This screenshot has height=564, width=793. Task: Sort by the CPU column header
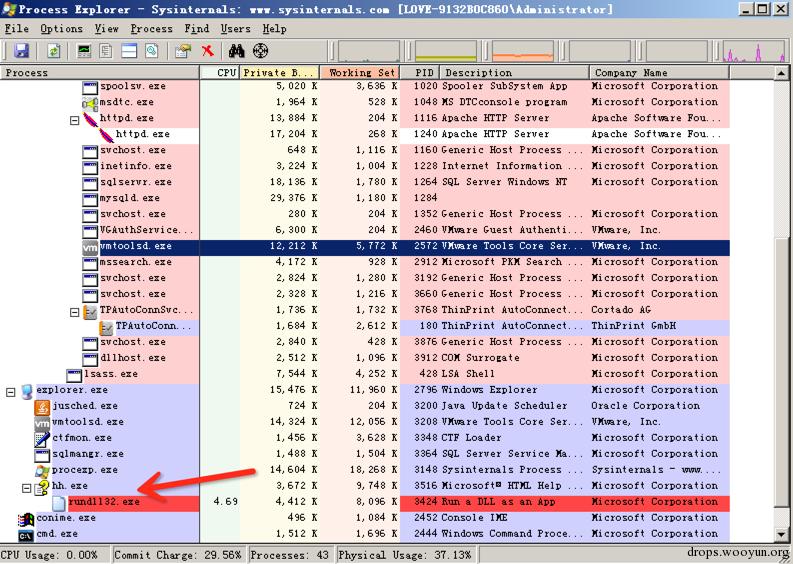pyautogui.click(x=227, y=73)
